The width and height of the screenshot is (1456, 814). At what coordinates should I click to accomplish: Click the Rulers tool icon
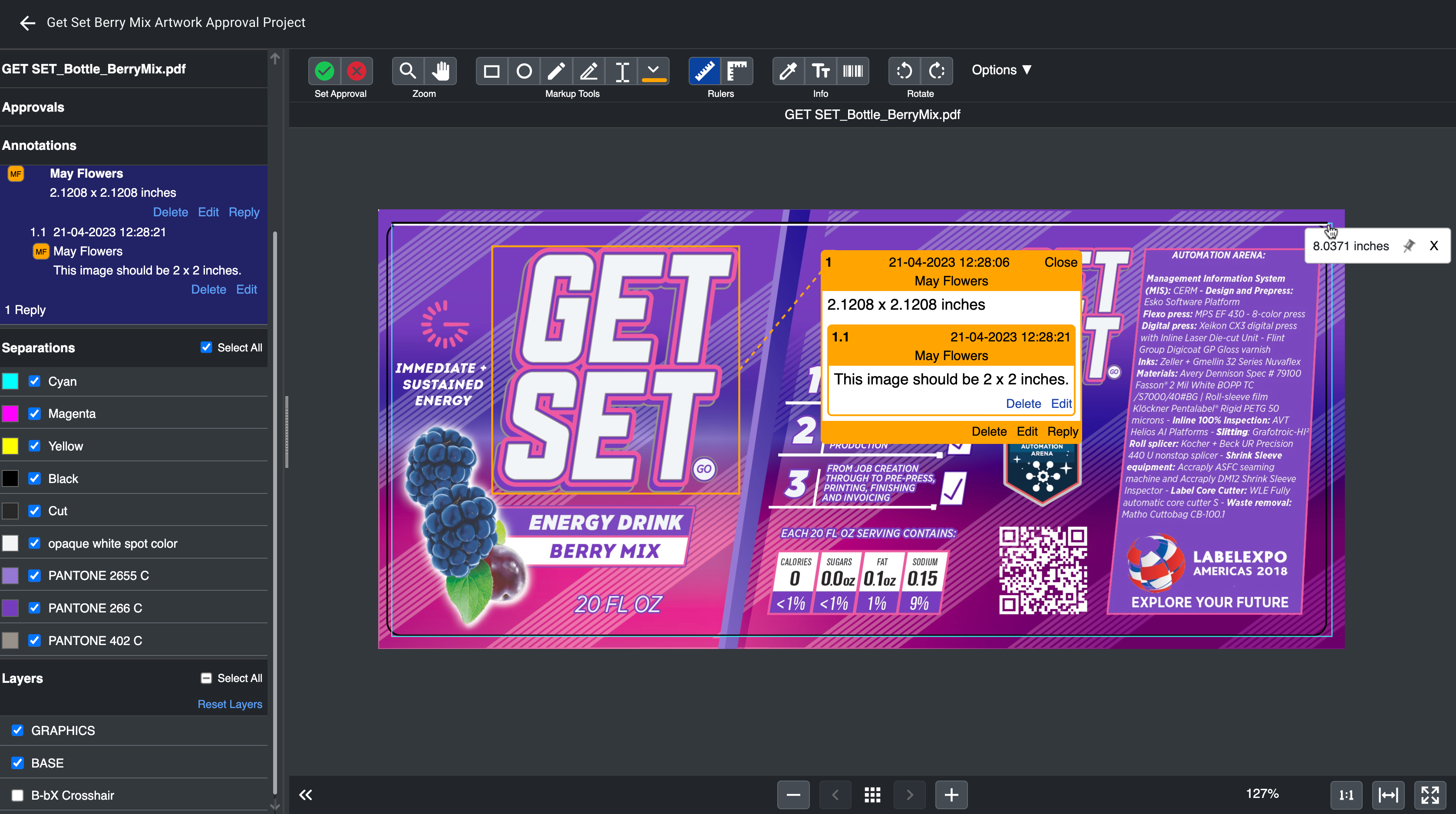pos(704,70)
